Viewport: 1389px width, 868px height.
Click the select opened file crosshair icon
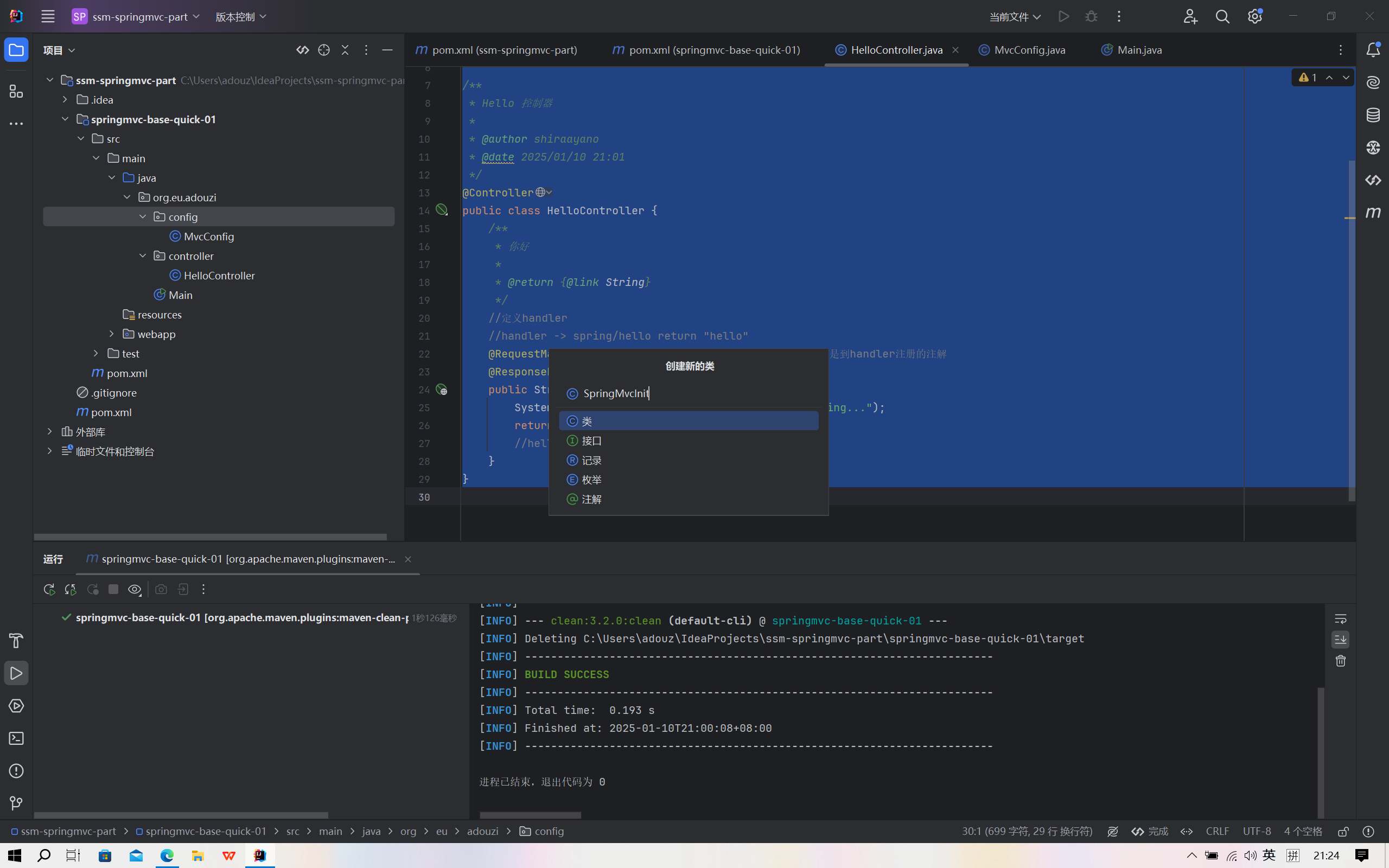324,50
